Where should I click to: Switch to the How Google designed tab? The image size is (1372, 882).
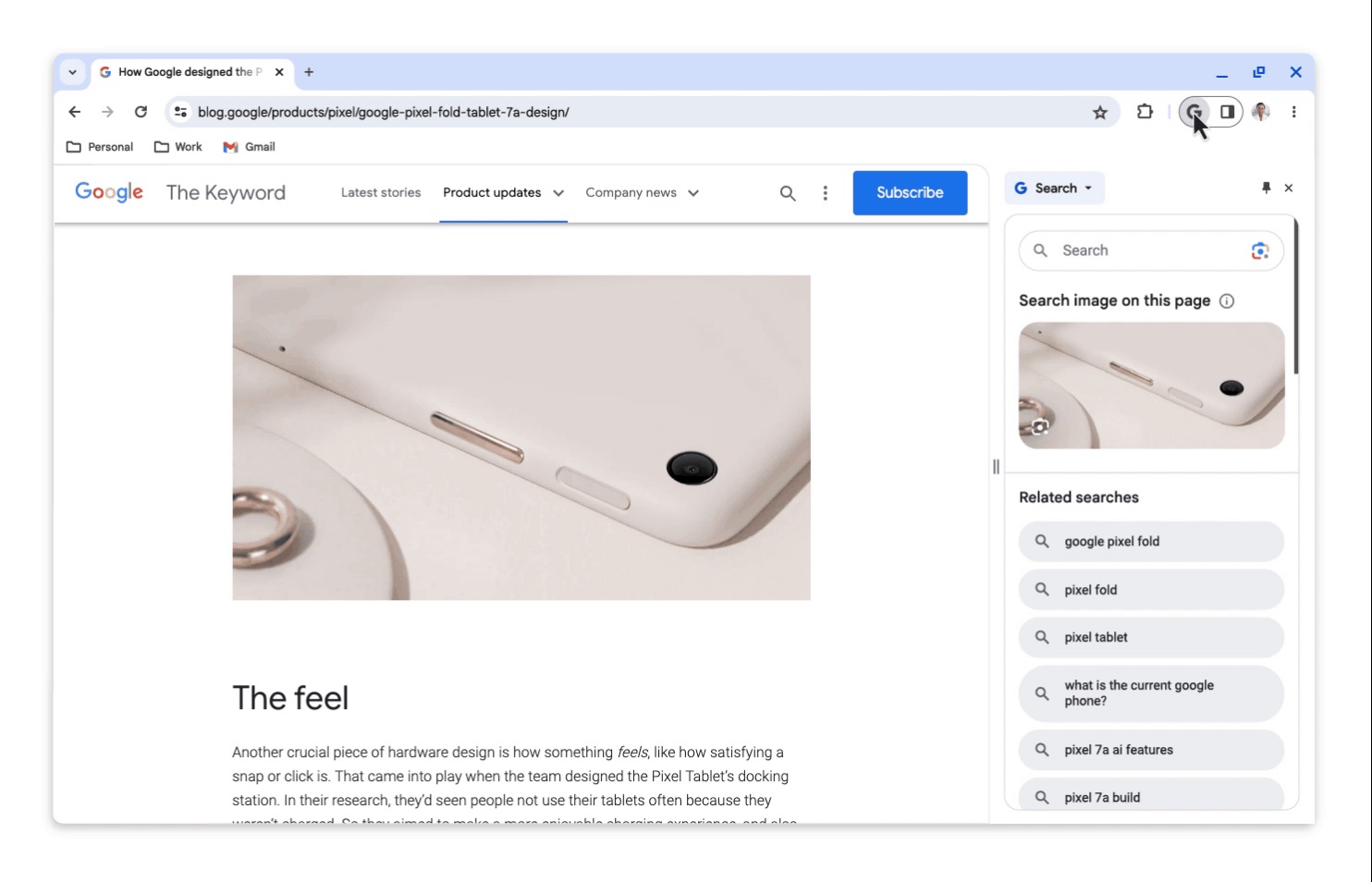point(185,71)
